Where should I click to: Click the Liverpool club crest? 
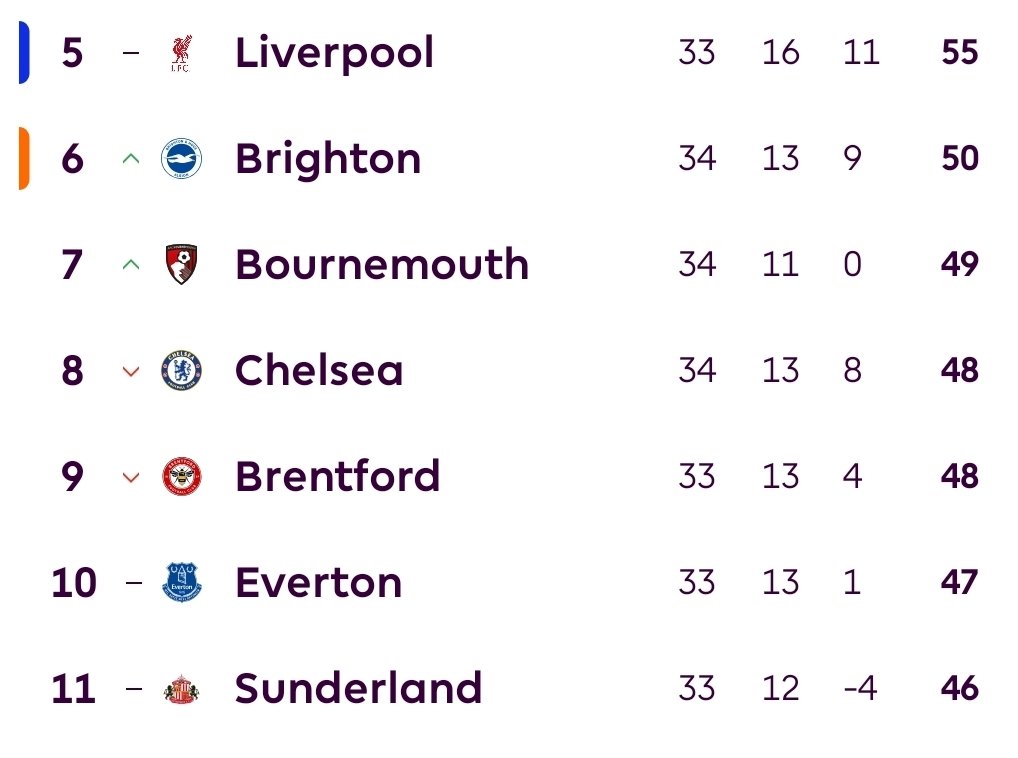[x=181, y=53]
